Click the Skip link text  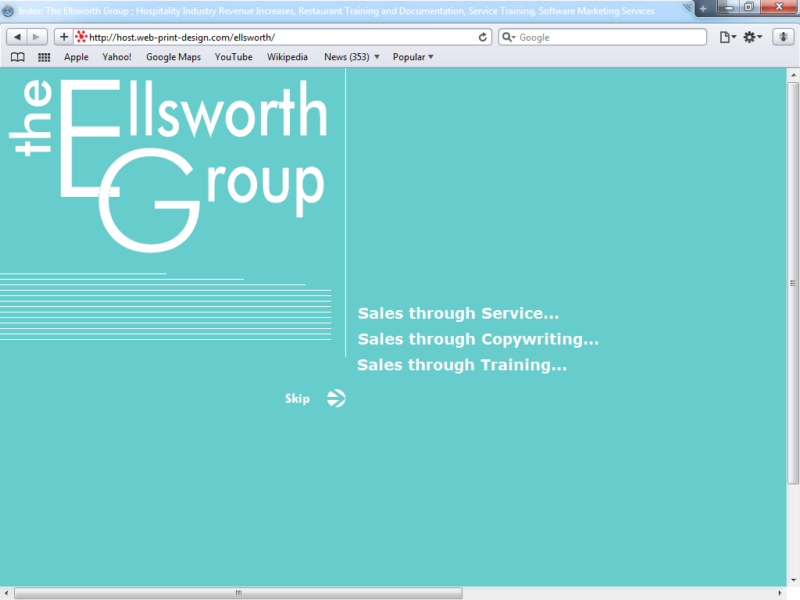[297, 398]
